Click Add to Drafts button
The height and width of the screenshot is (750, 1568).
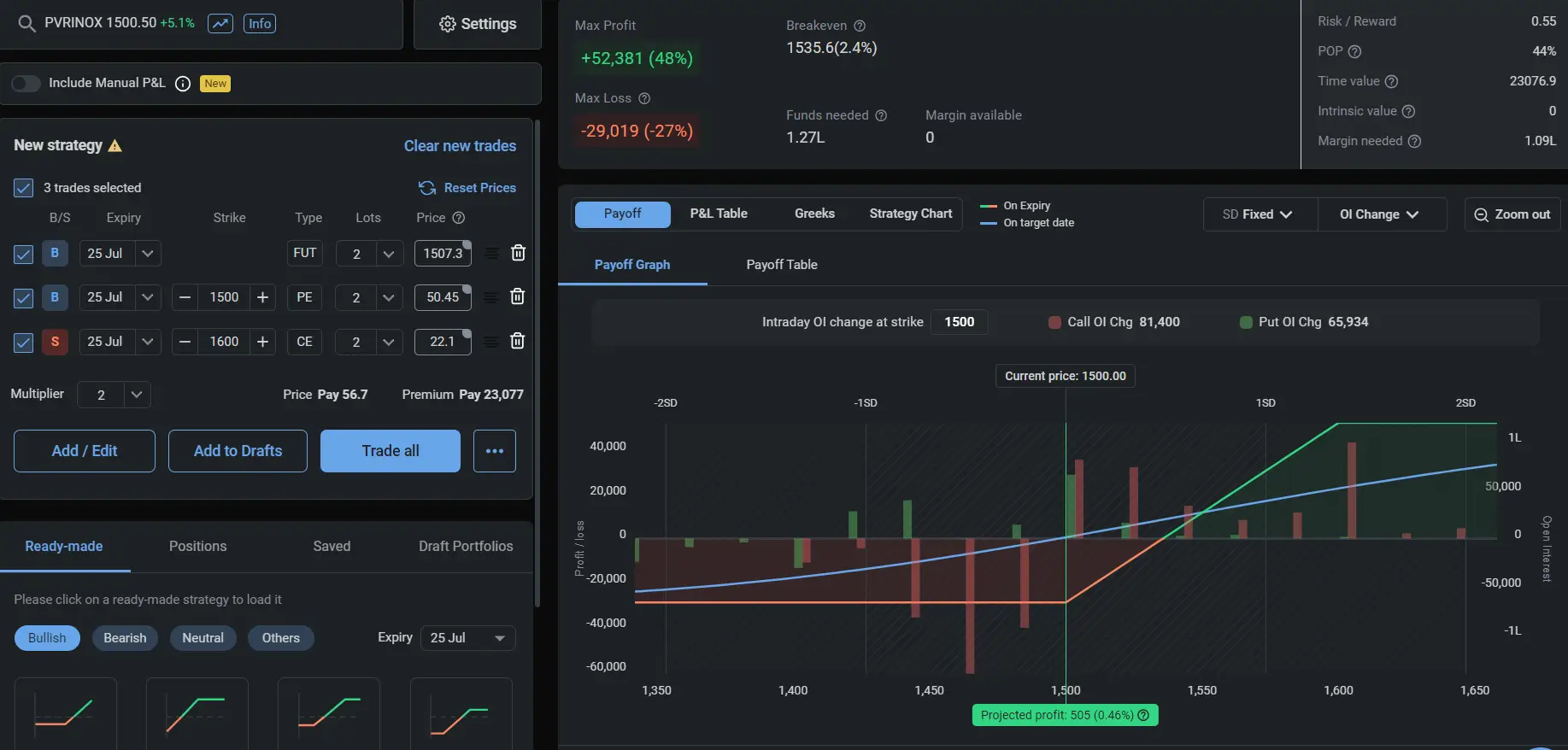click(x=238, y=450)
